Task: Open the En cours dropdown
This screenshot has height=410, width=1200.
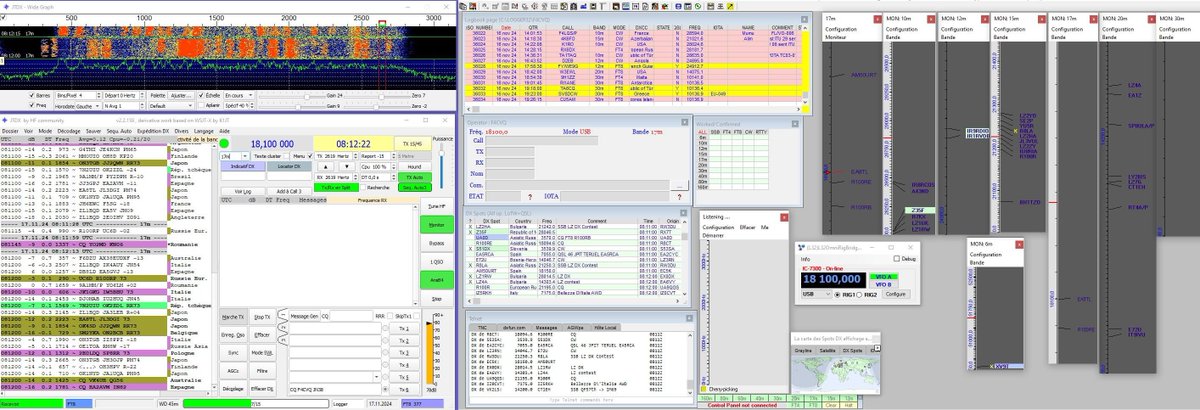Action: click(239, 95)
